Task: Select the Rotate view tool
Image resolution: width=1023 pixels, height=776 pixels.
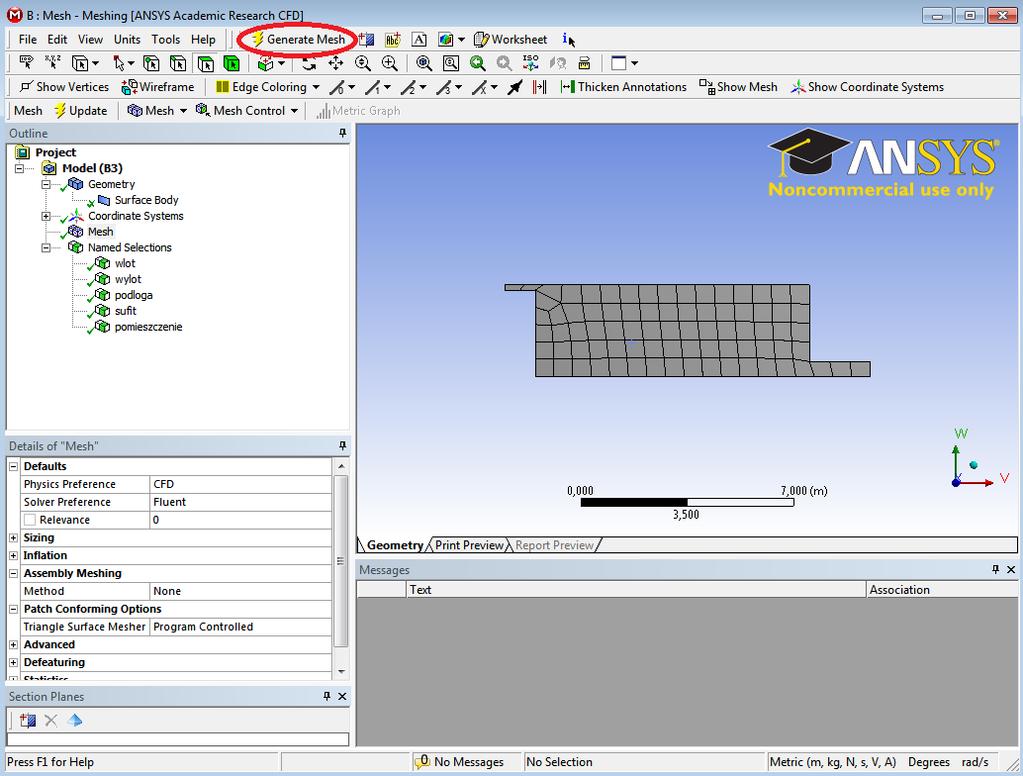Action: pos(309,63)
